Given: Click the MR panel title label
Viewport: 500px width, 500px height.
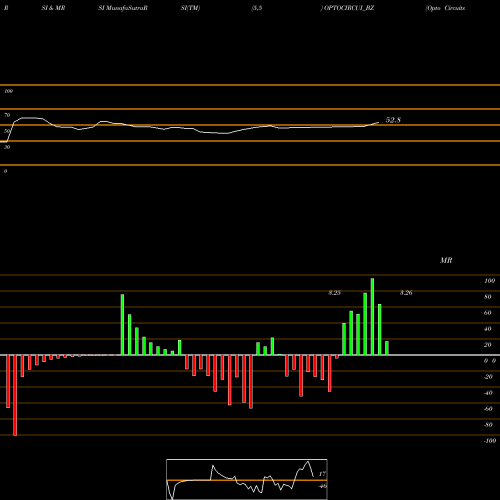Looking at the screenshot, I should (x=446, y=260).
